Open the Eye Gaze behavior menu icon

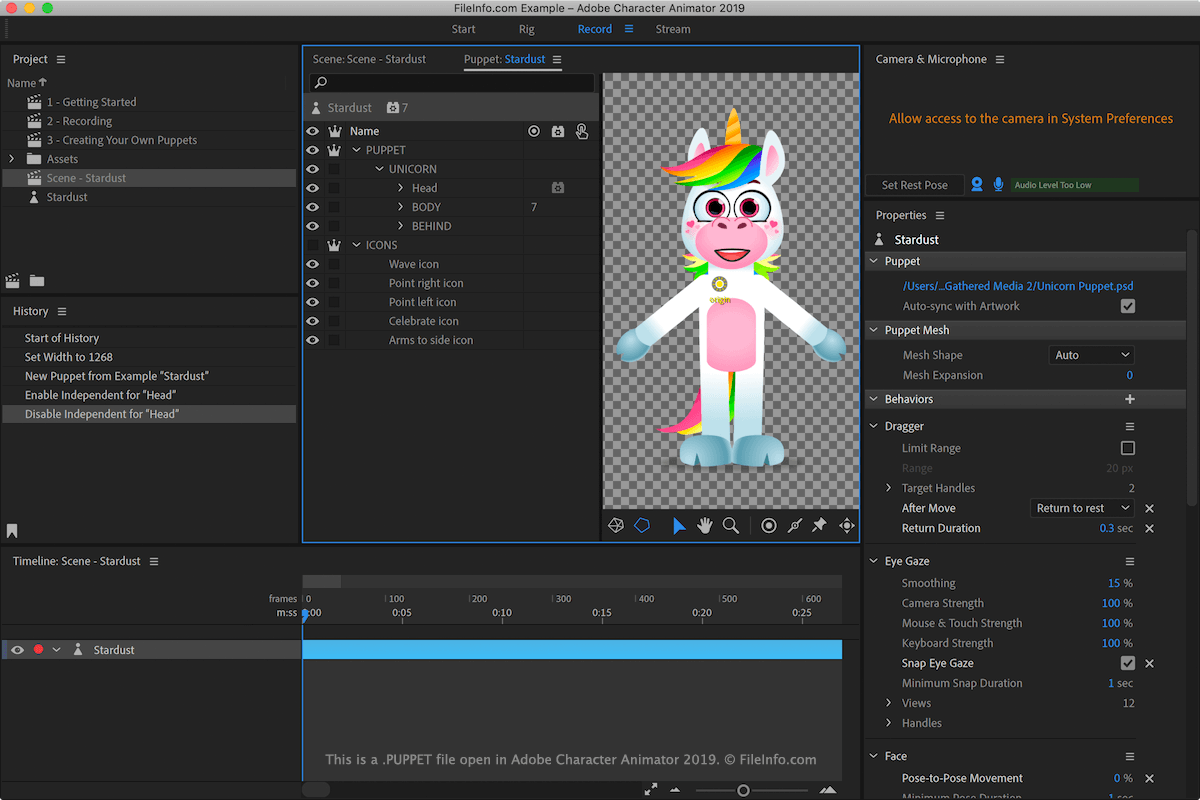(1130, 562)
